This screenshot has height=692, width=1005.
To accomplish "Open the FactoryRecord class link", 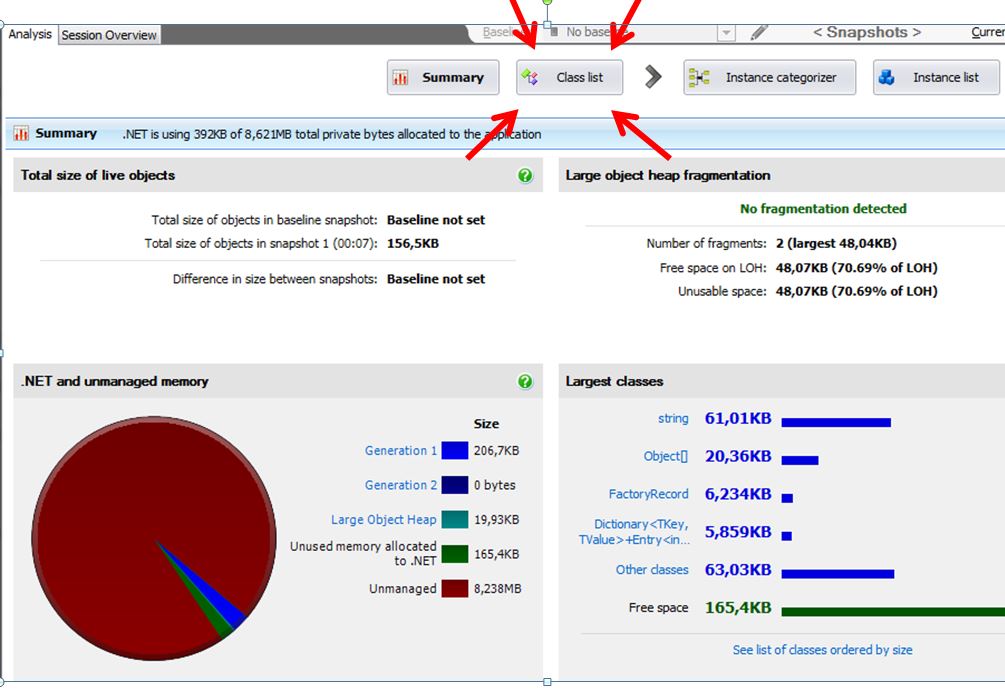I will coord(649,494).
